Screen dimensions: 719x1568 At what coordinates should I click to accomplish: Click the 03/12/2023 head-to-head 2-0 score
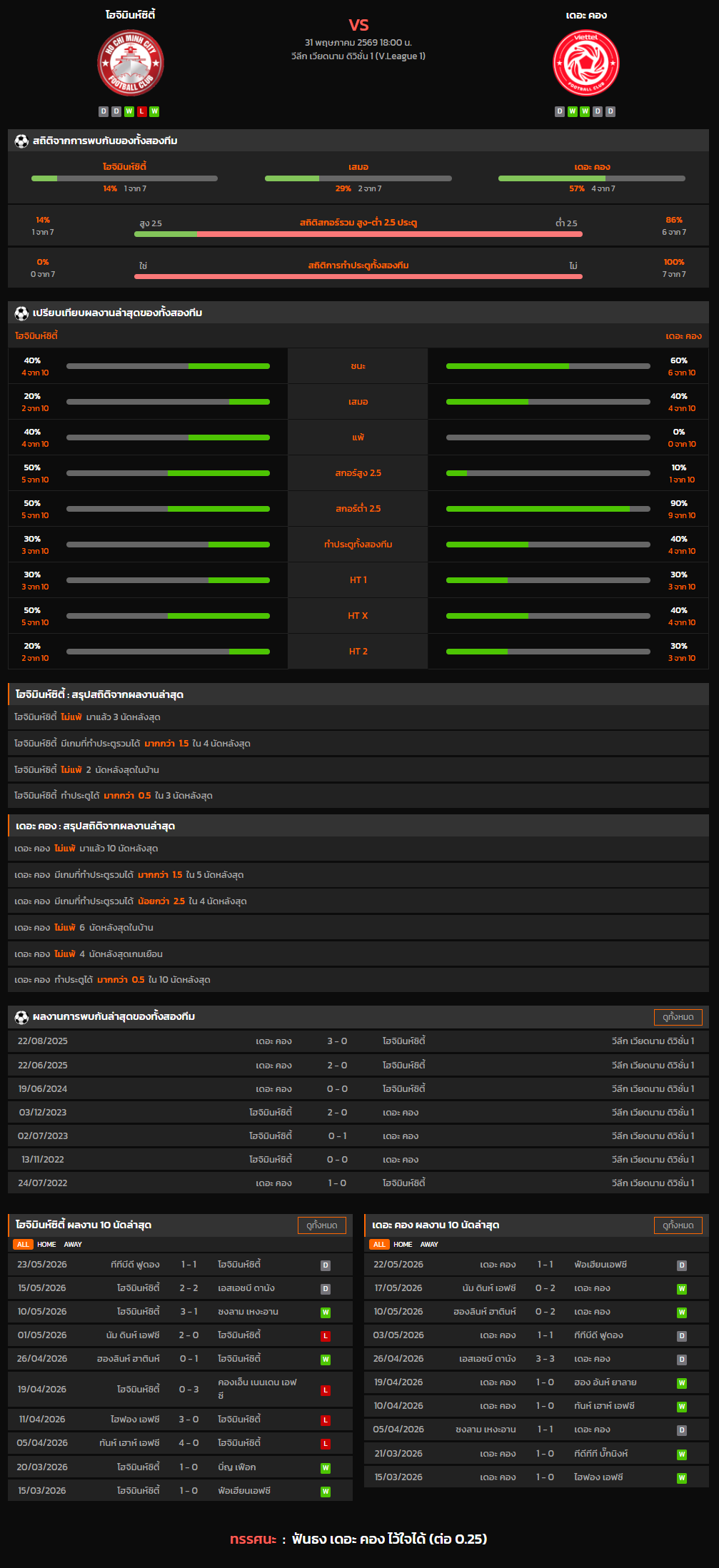coord(337,1112)
